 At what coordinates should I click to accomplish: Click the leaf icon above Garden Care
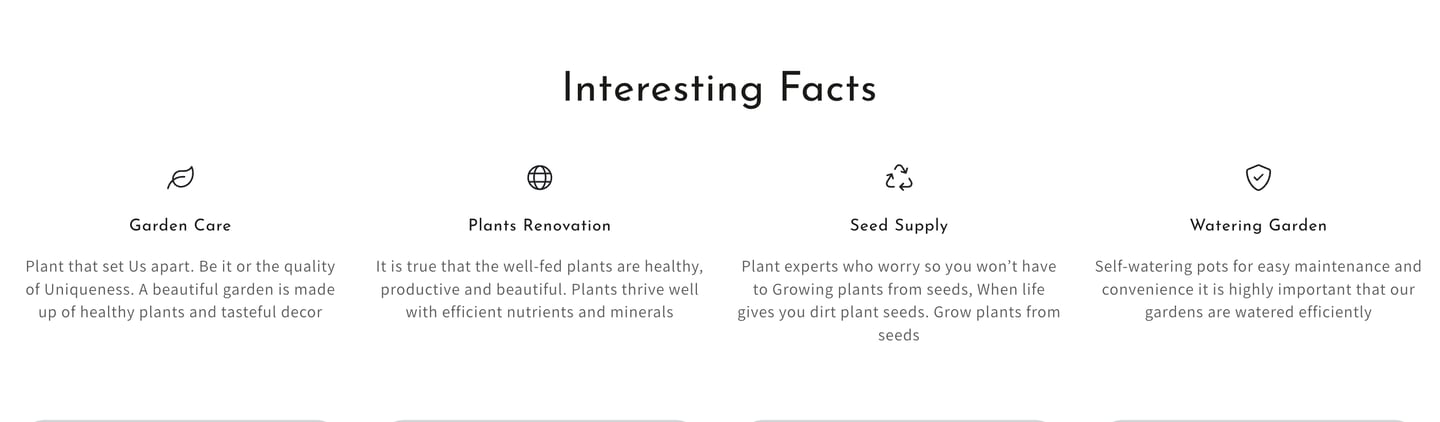click(x=180, y=178)
